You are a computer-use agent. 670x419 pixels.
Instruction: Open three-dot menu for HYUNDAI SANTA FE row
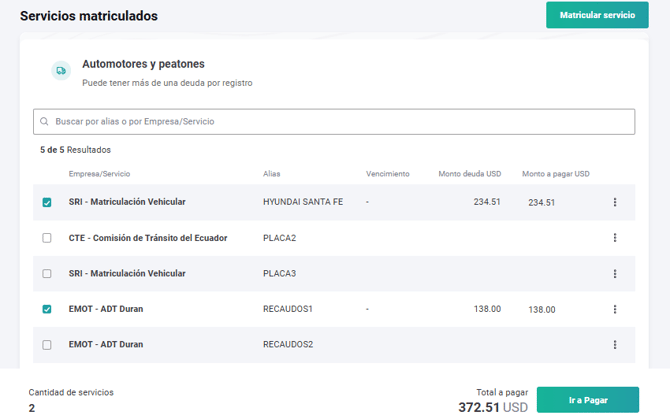click(x=614, y=202)
